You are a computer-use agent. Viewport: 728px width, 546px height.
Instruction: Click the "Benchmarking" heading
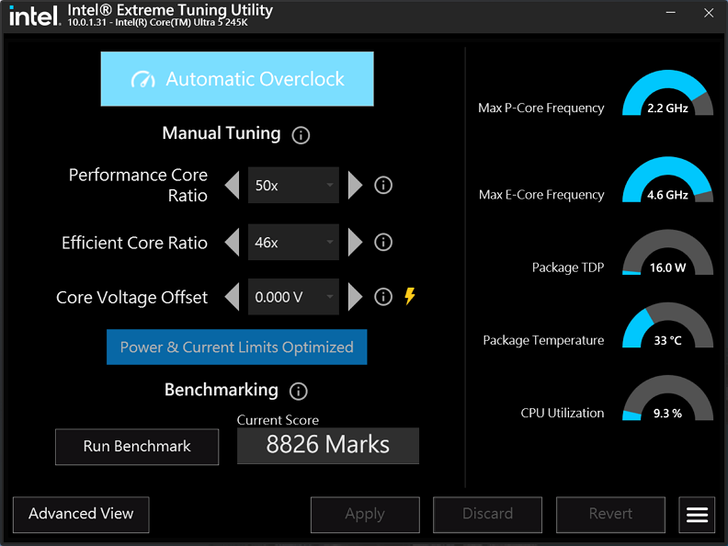point(221,390)
